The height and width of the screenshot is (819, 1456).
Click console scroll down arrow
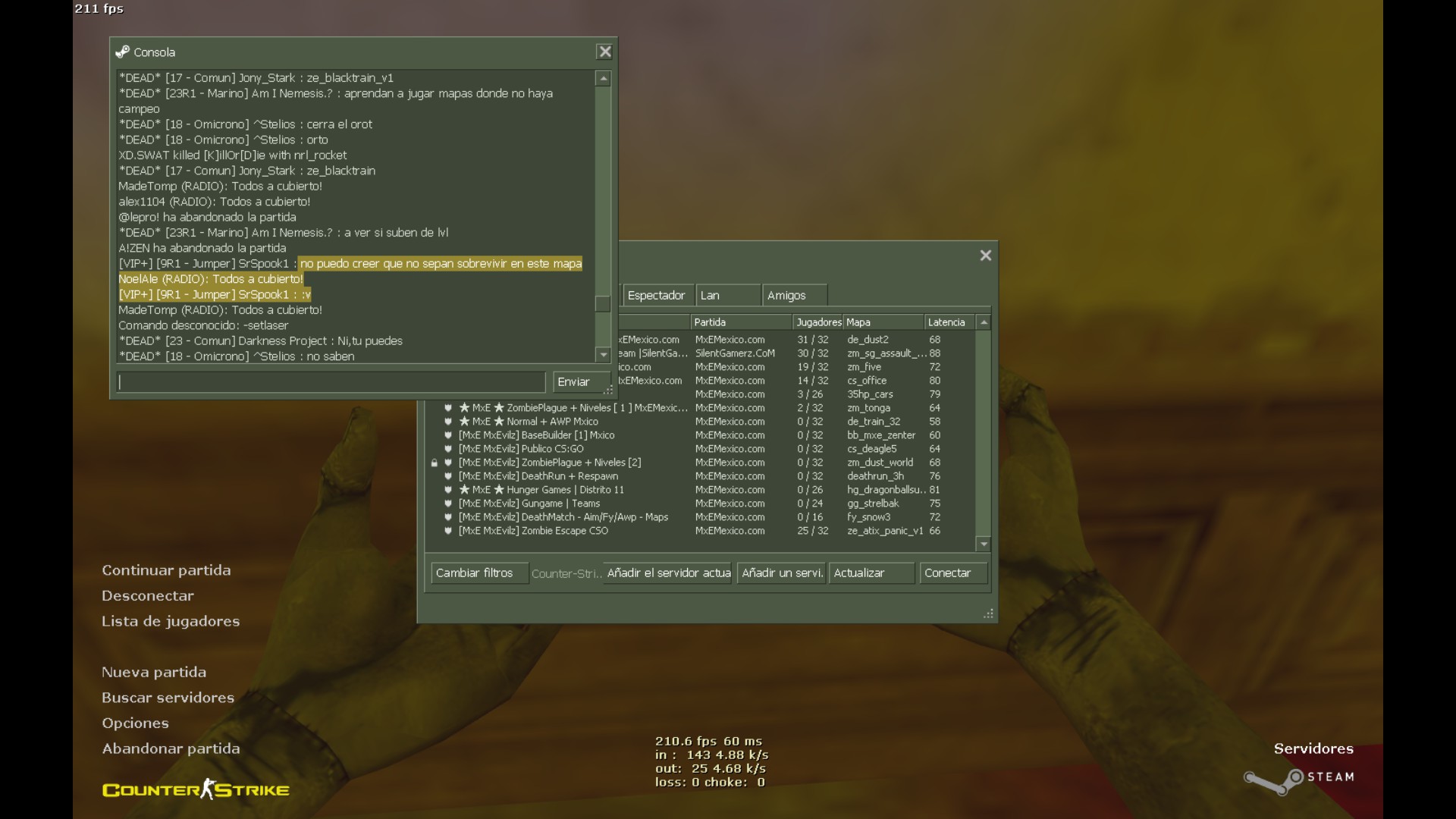(603, 354)
